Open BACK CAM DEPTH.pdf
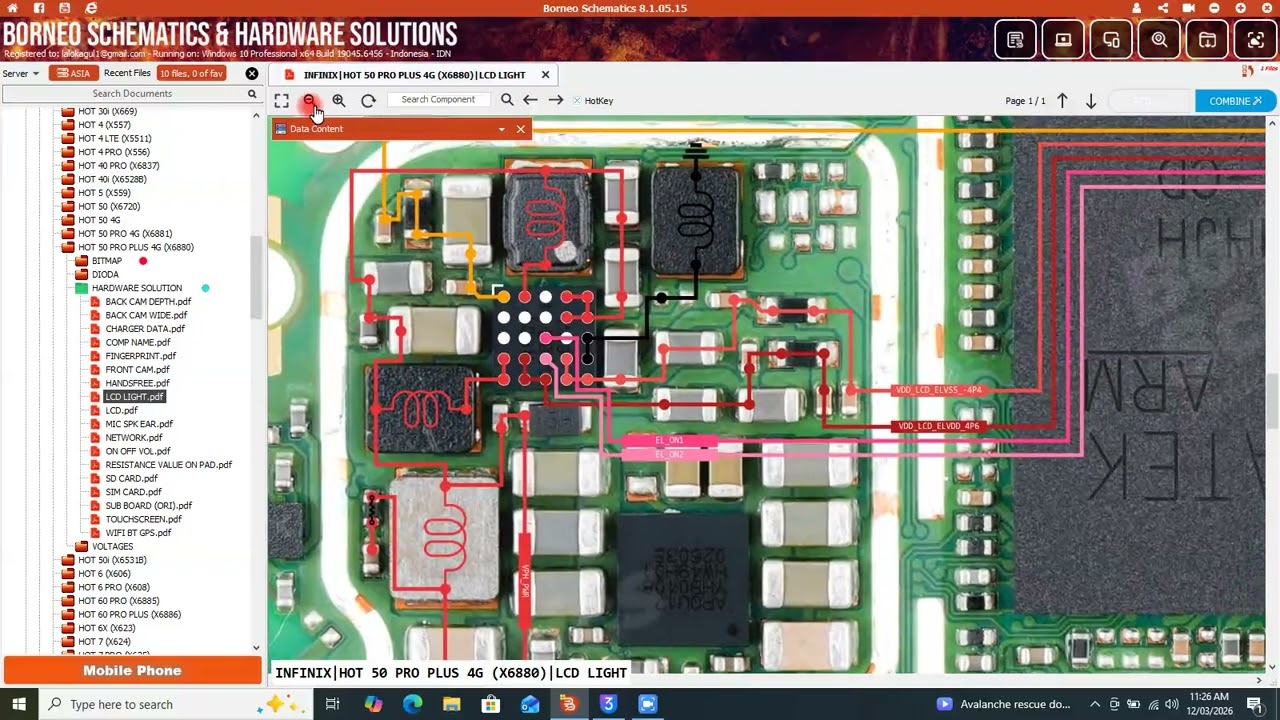This screenshot has width=1280, height=720. (x=148, y=302)
